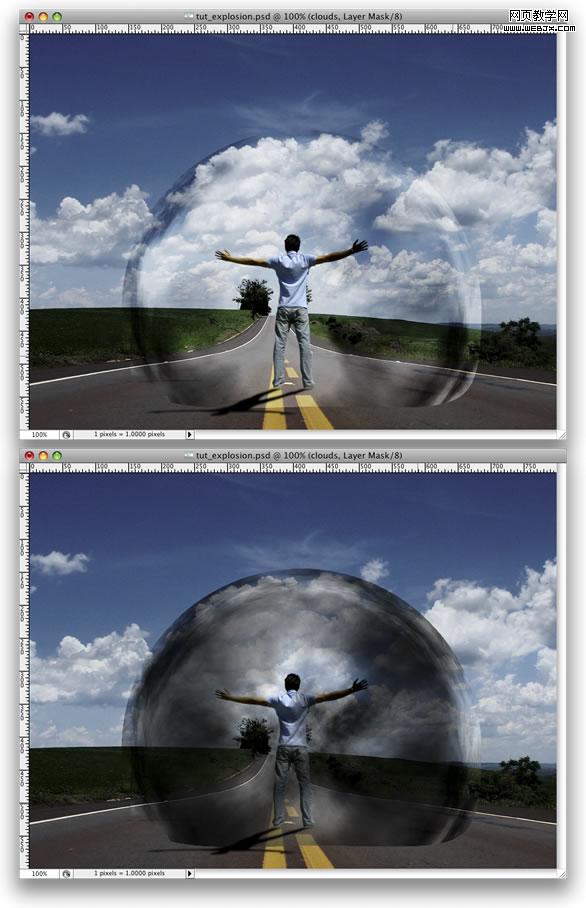Screen dimensions: 586x908
Task: Minimize the bright-bubble document window
Action: pos(43,17)
